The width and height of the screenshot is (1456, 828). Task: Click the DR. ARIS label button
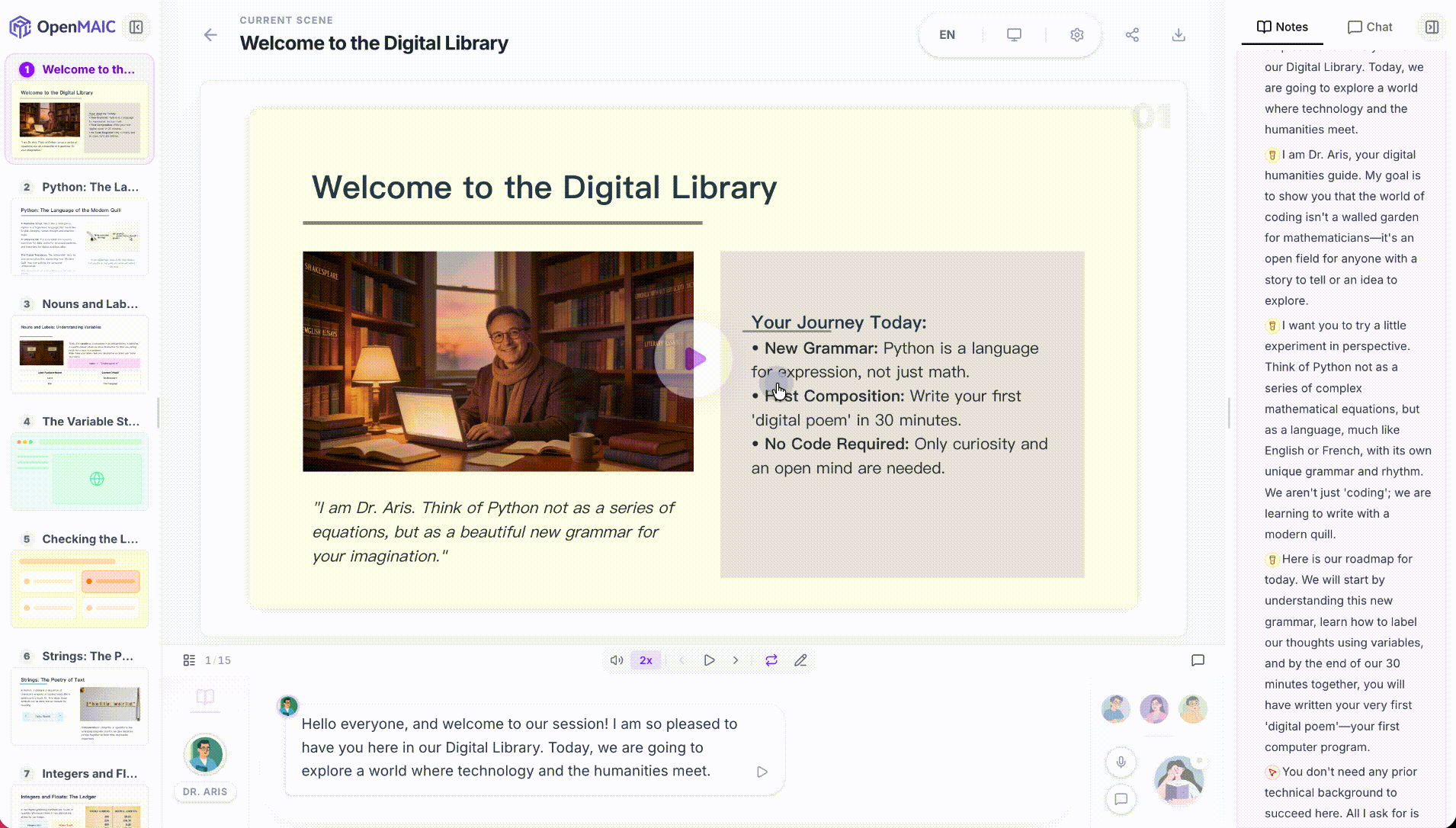click(x=205, y=791)
